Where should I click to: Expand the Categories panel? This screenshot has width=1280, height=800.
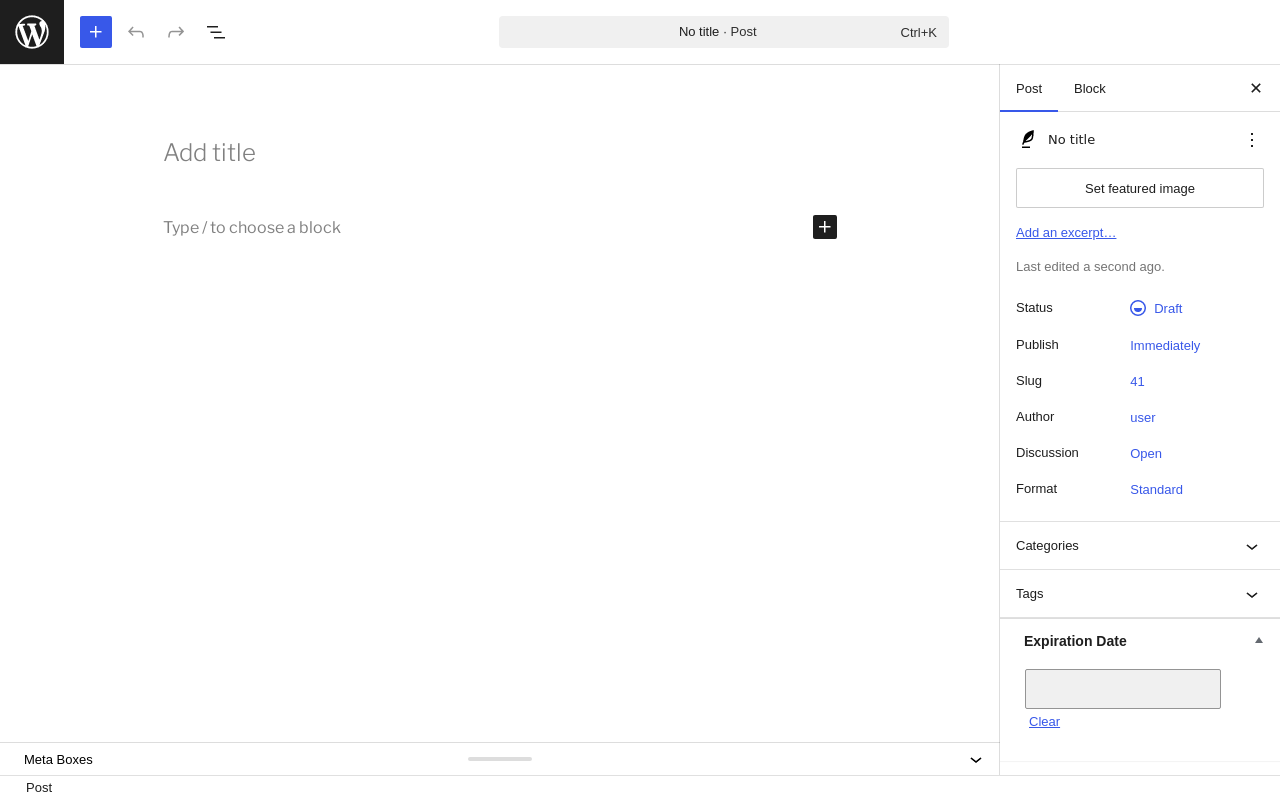[x=1140, y=546]
